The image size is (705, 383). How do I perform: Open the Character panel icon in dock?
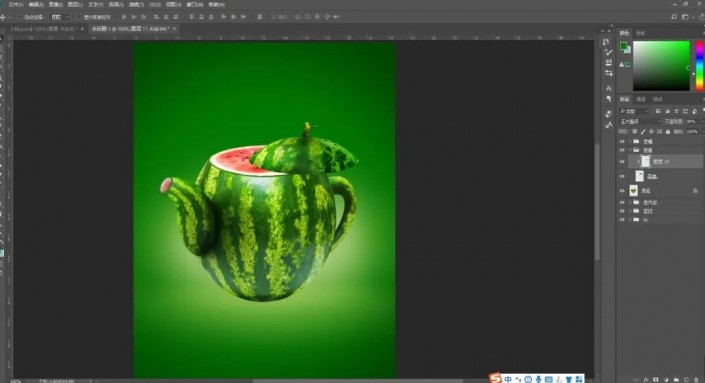coord(608,88)
